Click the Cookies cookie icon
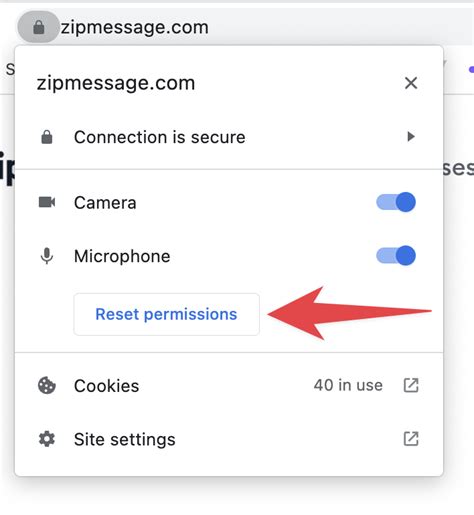The height and width of the screenshot is (515, 474). (x=47, y=386)
